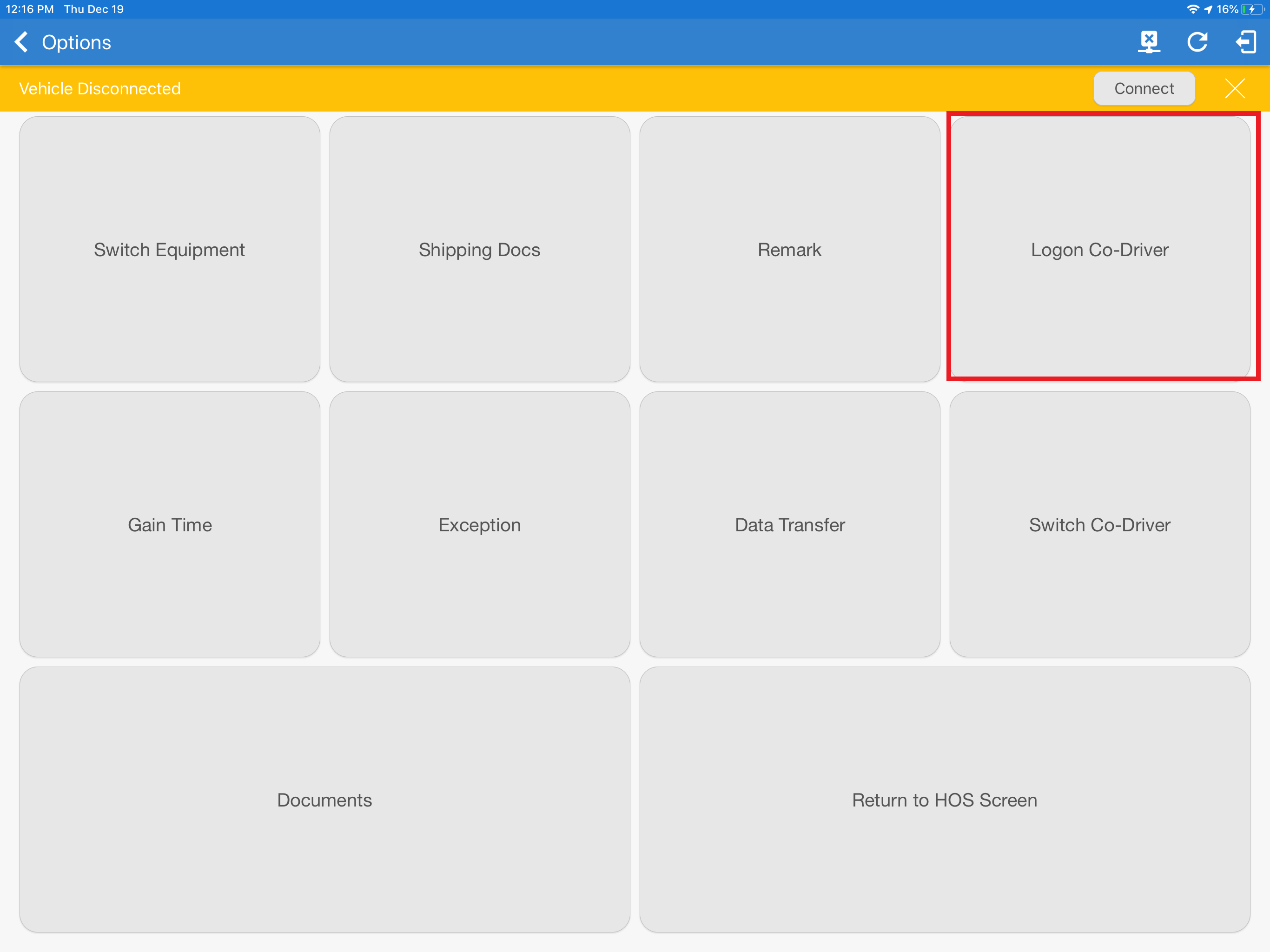Viewport: 1270px width, 952px height.
Task: Tap Return to HOS Screen
Action: 945,799
